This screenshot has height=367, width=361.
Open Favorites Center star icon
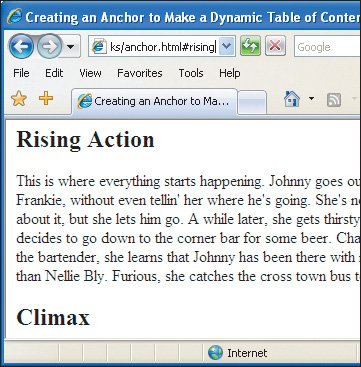coord(19,99)
